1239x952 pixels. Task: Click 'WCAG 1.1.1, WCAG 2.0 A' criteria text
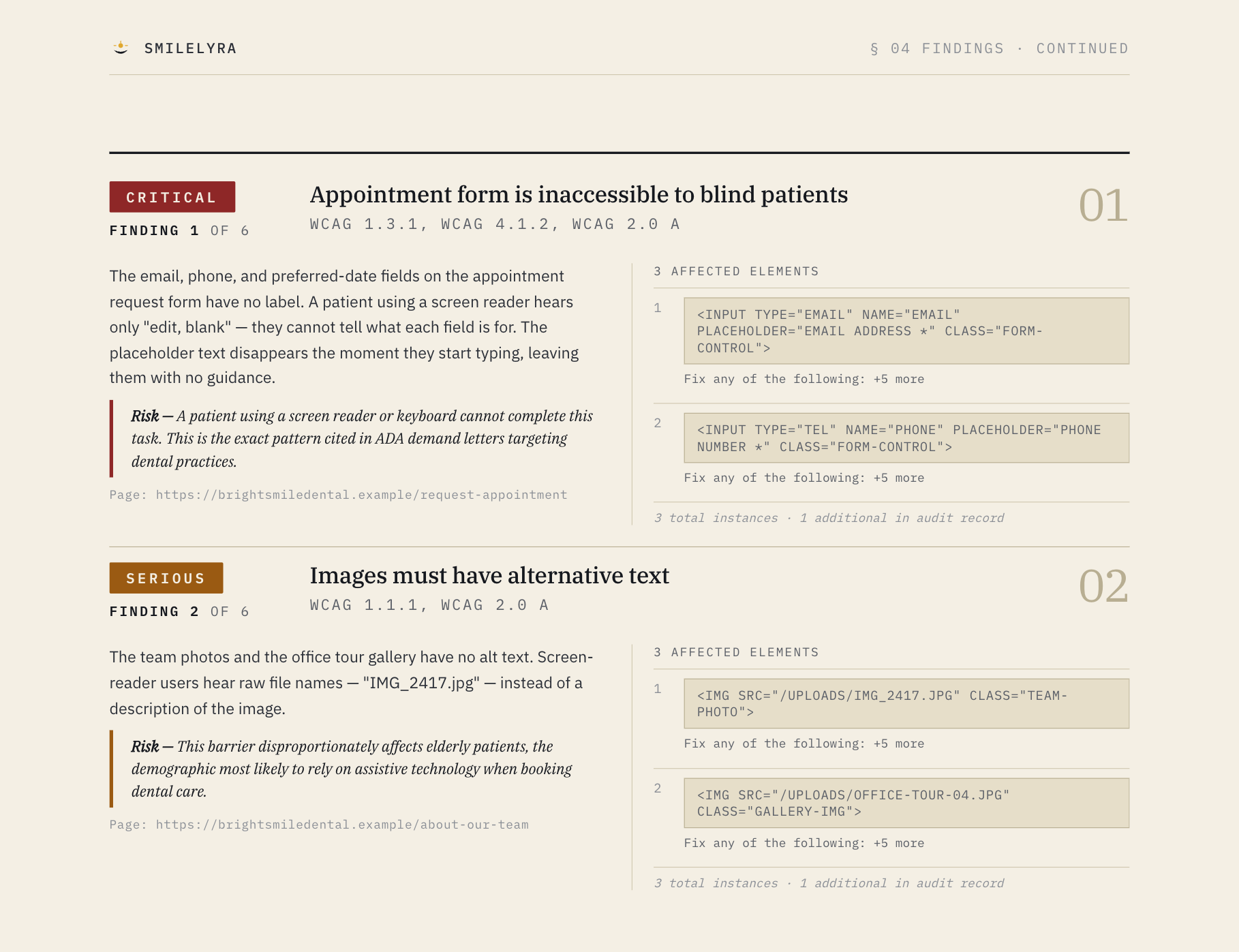(x=429, y=605)
